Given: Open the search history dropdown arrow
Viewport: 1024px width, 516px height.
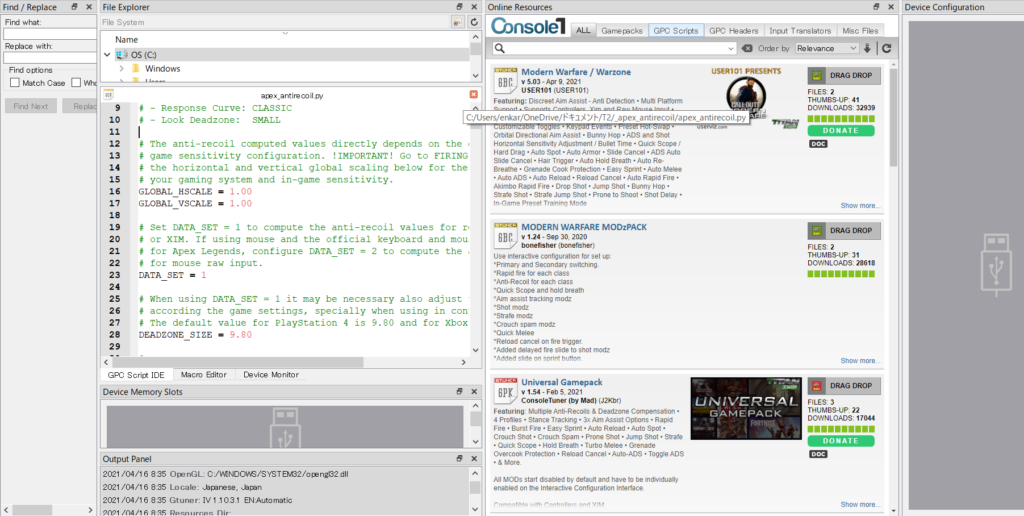Looking at the screenshot, I should [x=731, y=48].
